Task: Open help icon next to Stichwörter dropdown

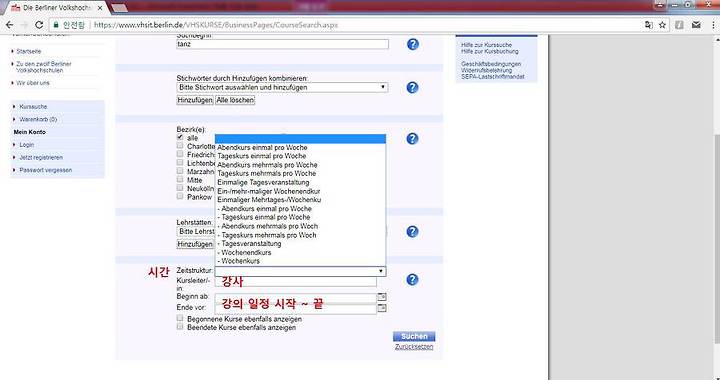Action: (x=413, y=87)
